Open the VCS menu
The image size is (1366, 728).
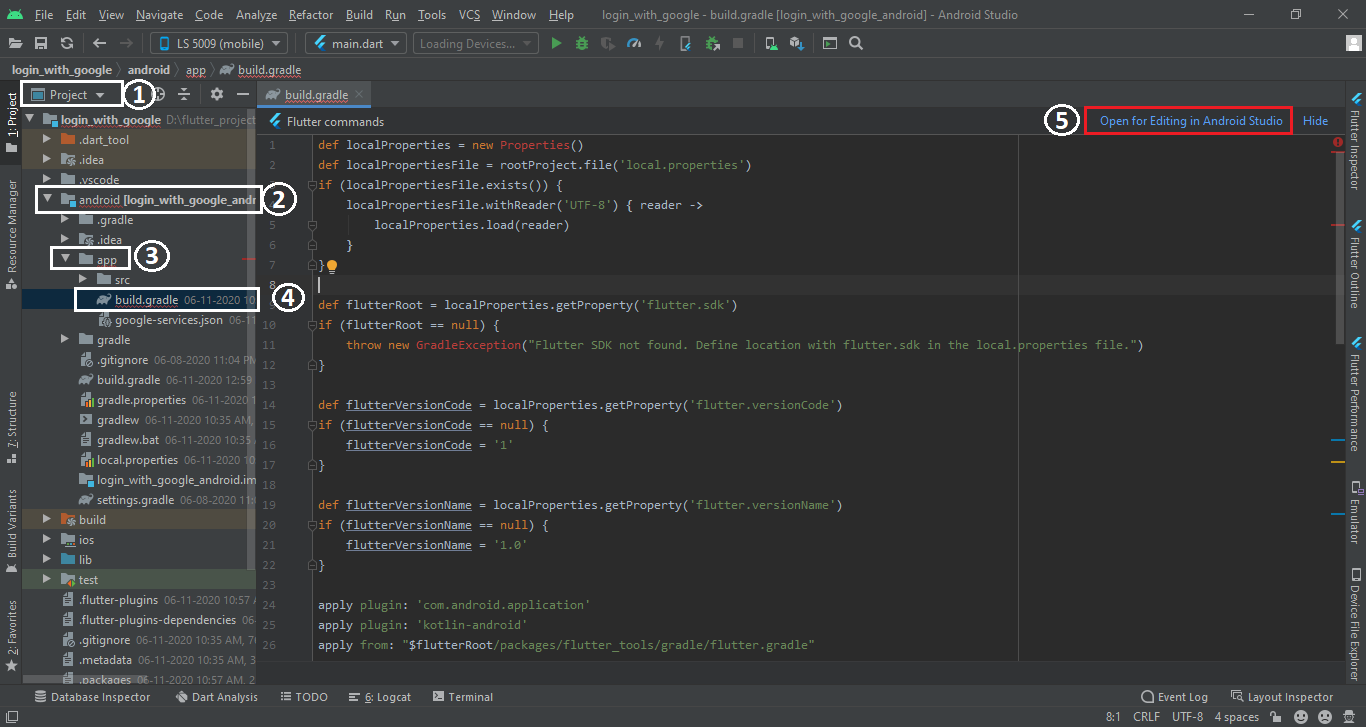(x=470, y=15)
